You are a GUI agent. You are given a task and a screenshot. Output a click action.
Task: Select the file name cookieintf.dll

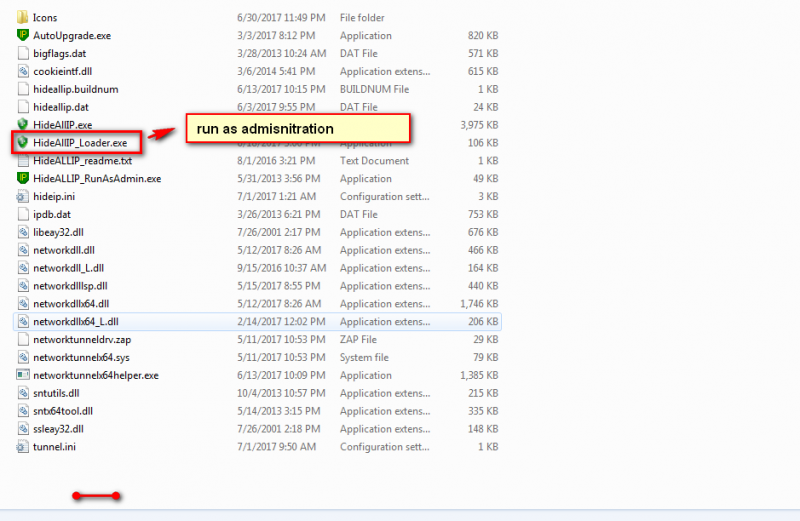point(63,71)
